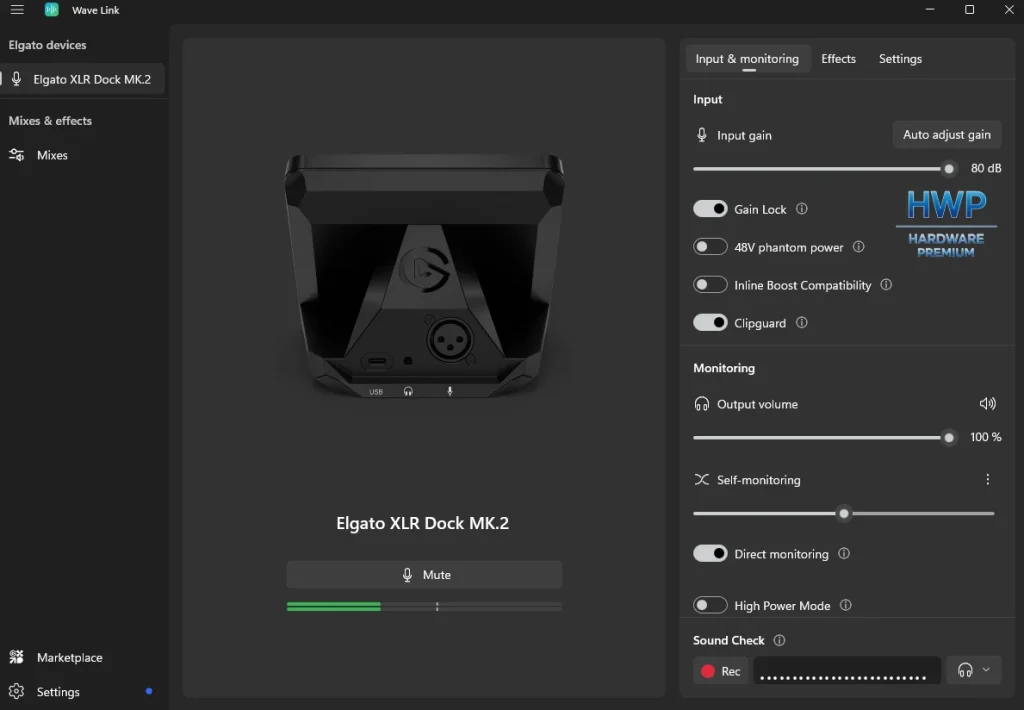Show 48V phantom power info icon
This screenshot has width=1024, height=710.
859,247
